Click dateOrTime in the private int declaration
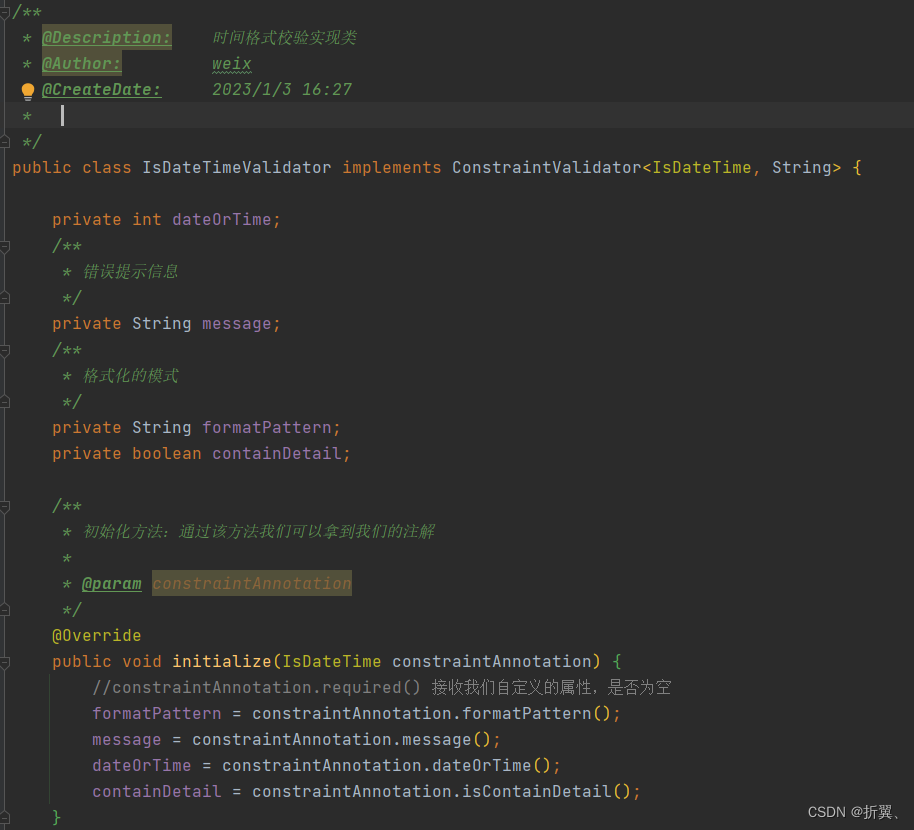The height and width of the screenshot is (830, 914). point(222,220)
